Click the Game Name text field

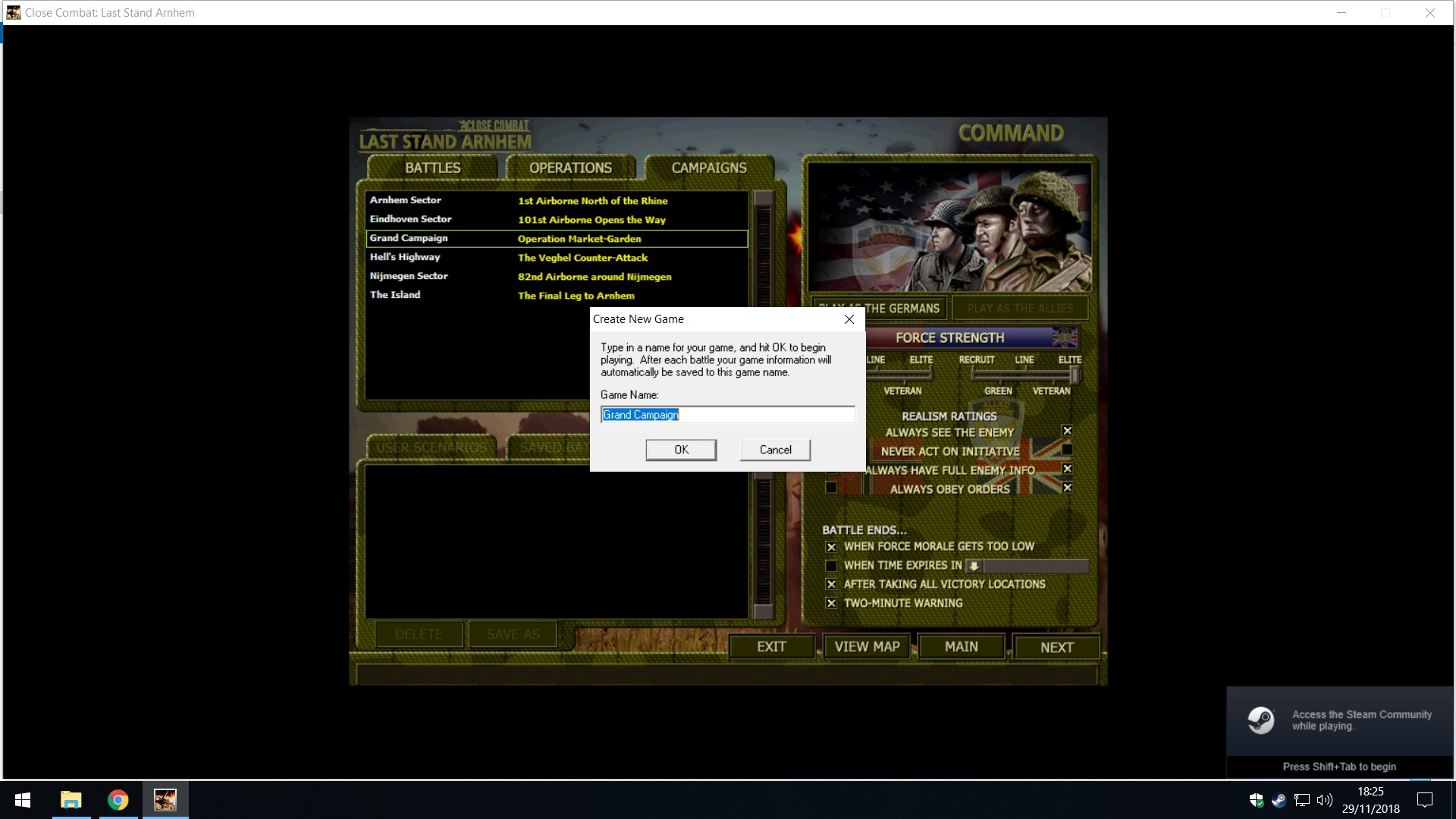(x=727, y=415)
